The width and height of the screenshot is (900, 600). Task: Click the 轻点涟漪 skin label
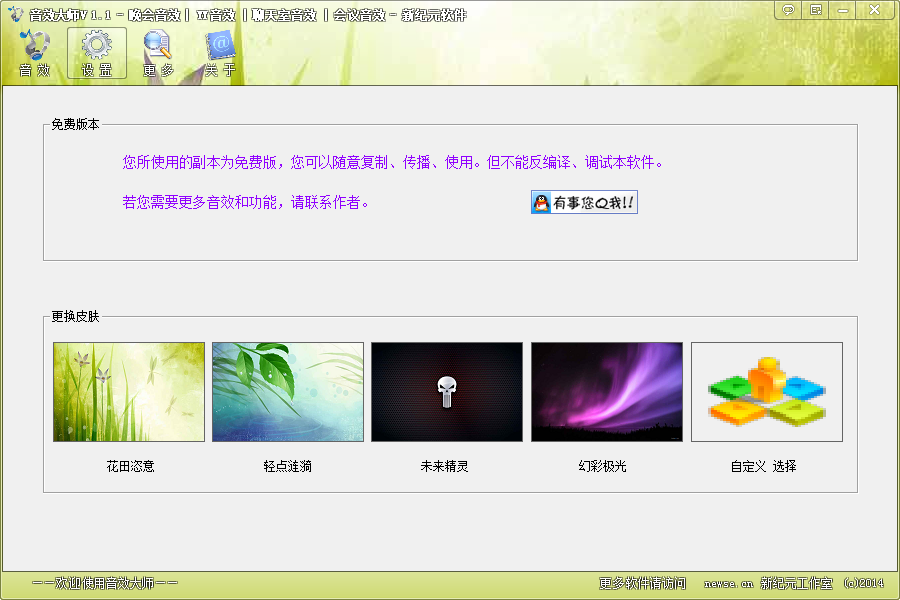point(288,466)
